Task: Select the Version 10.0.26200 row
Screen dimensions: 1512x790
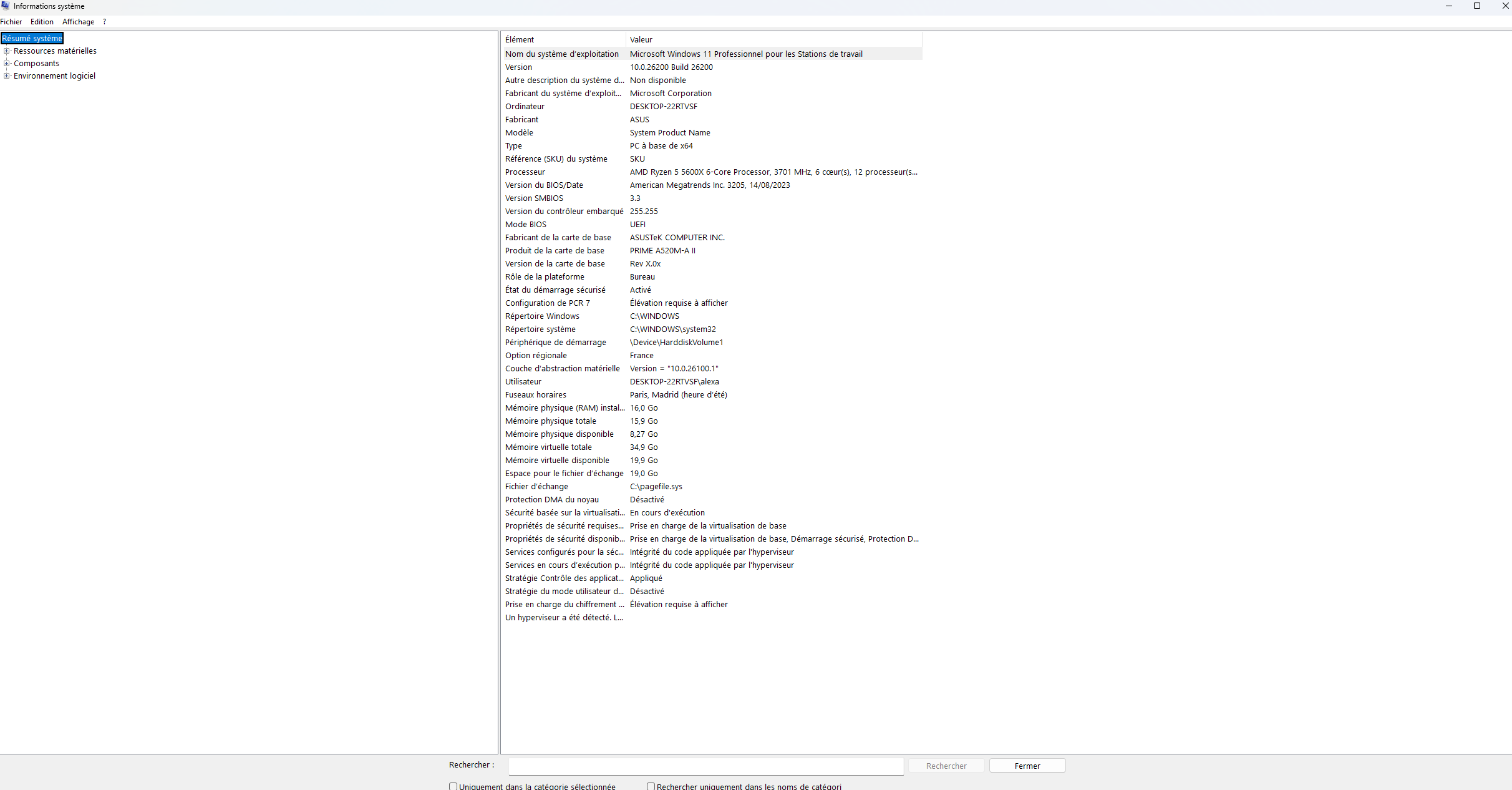Action: [712, 67]
